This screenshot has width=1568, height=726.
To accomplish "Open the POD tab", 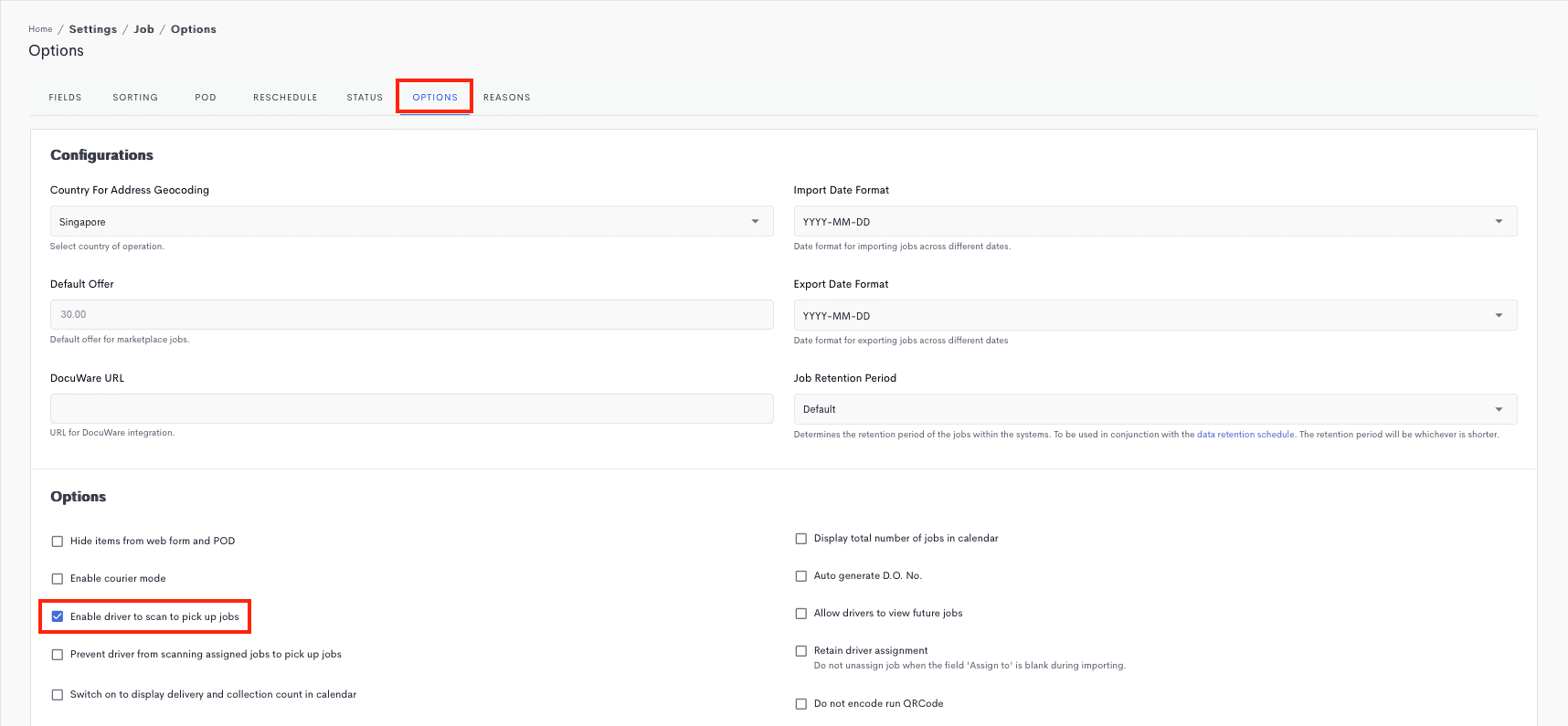I will (x=206, y=98).
